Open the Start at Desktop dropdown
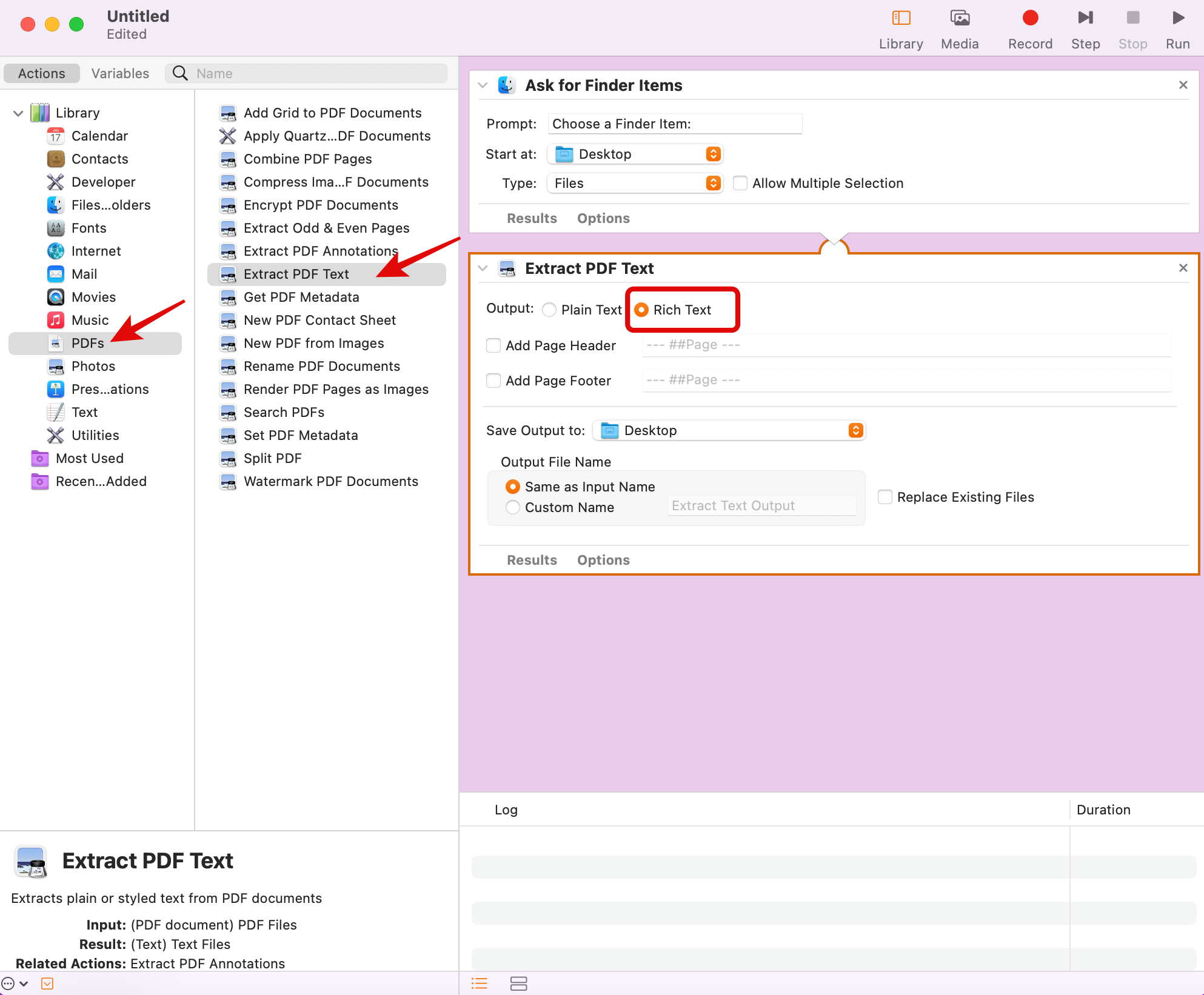 click(635, 154)
